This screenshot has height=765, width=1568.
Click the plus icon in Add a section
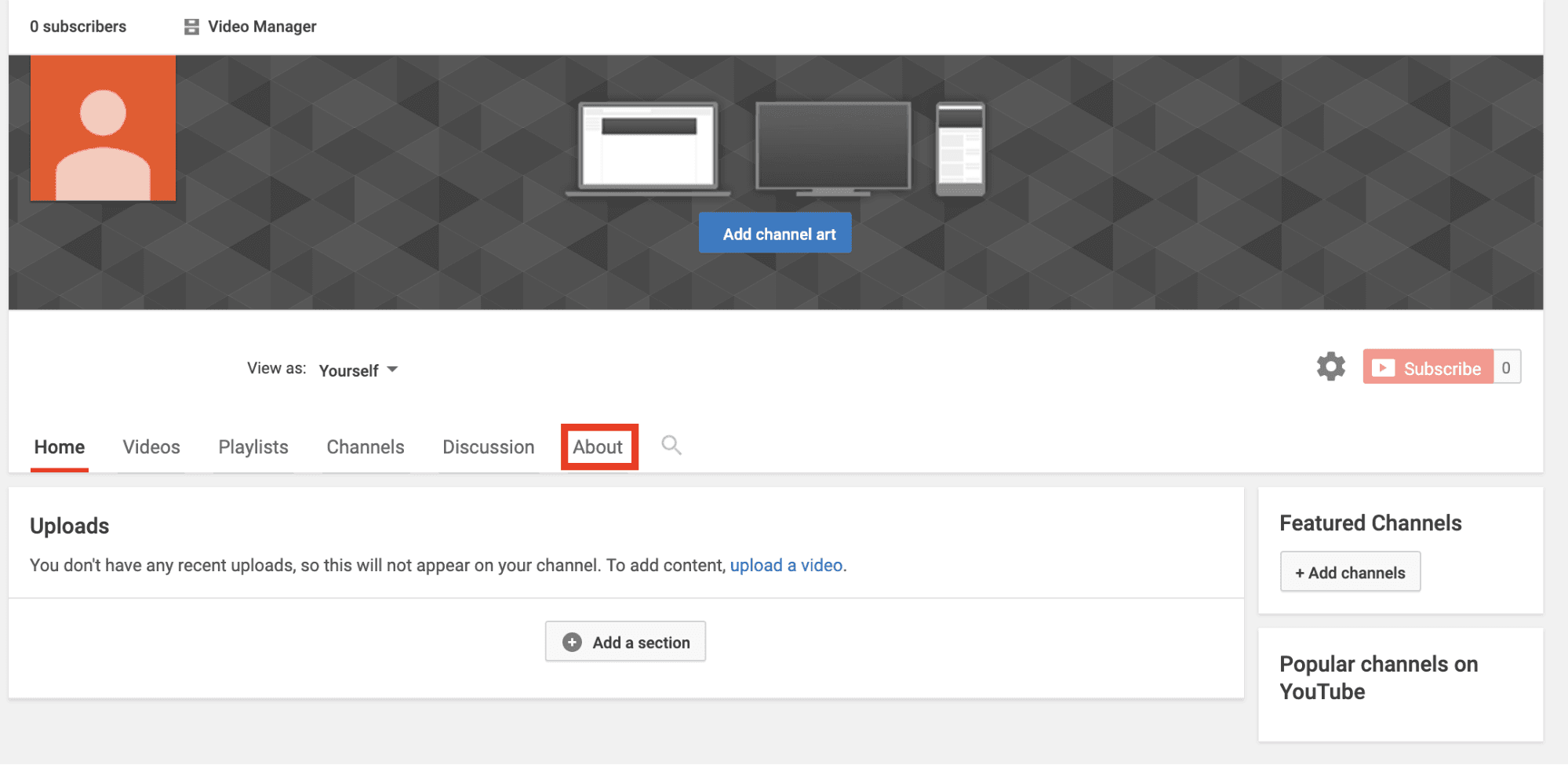[573, 642]
